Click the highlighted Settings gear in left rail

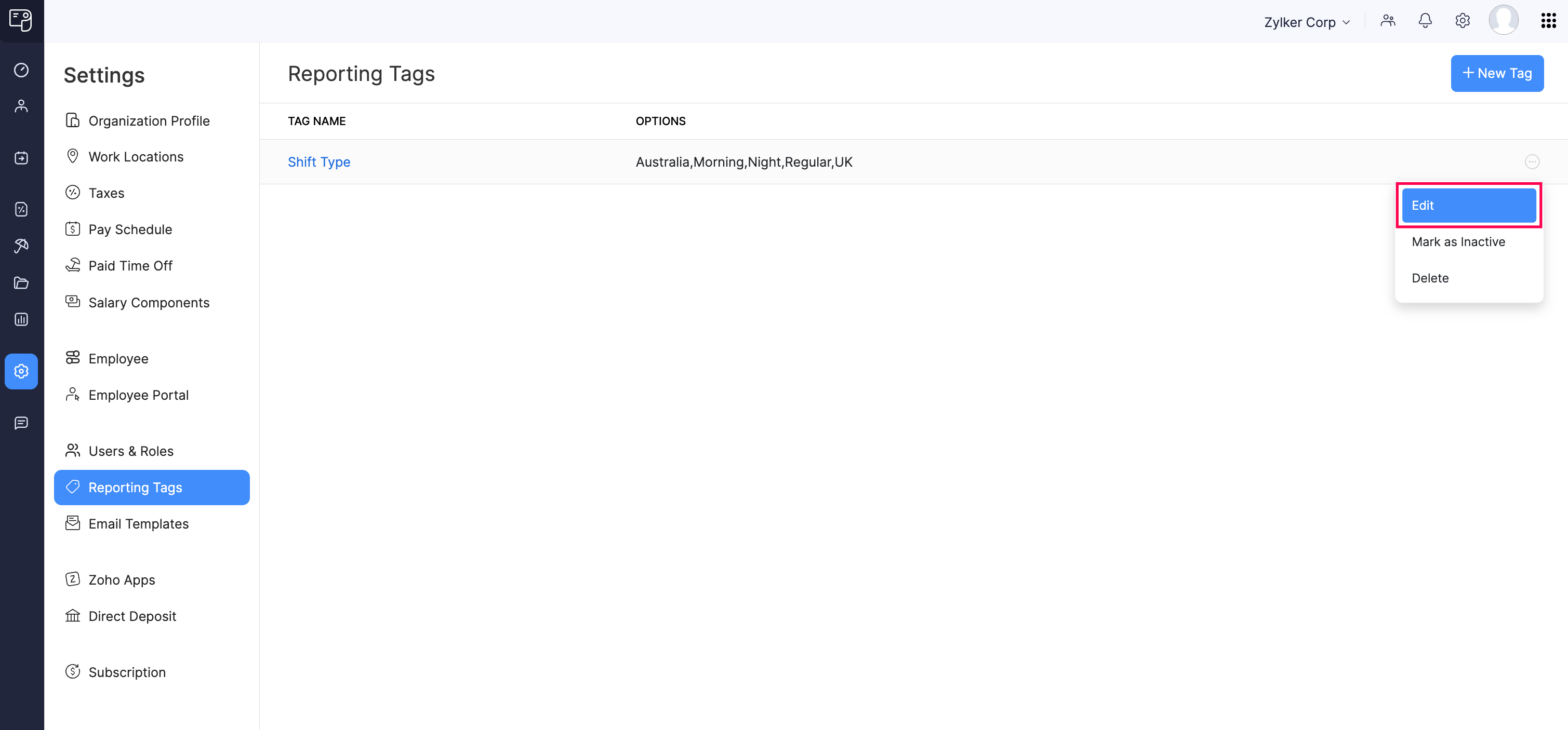[x=21, y=371]
